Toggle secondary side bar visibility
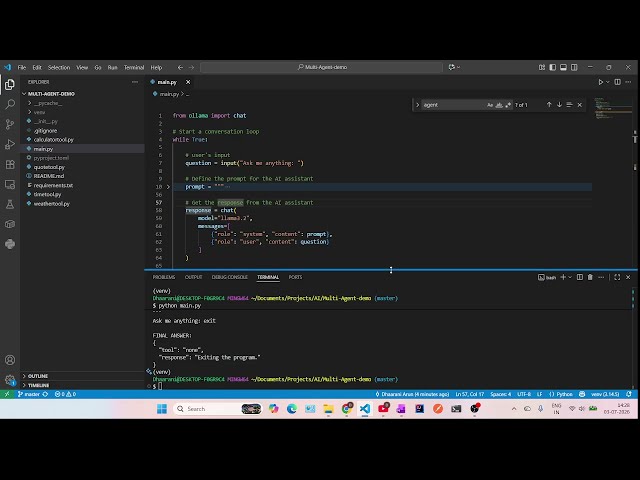The width and height of the screenshot is (640, 480). point(574,67)
